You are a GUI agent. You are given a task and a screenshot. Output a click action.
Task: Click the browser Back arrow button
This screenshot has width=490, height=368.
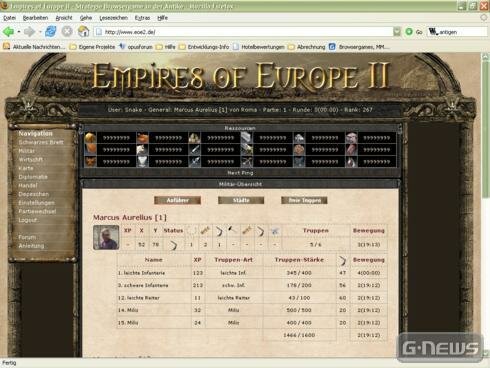8,32
